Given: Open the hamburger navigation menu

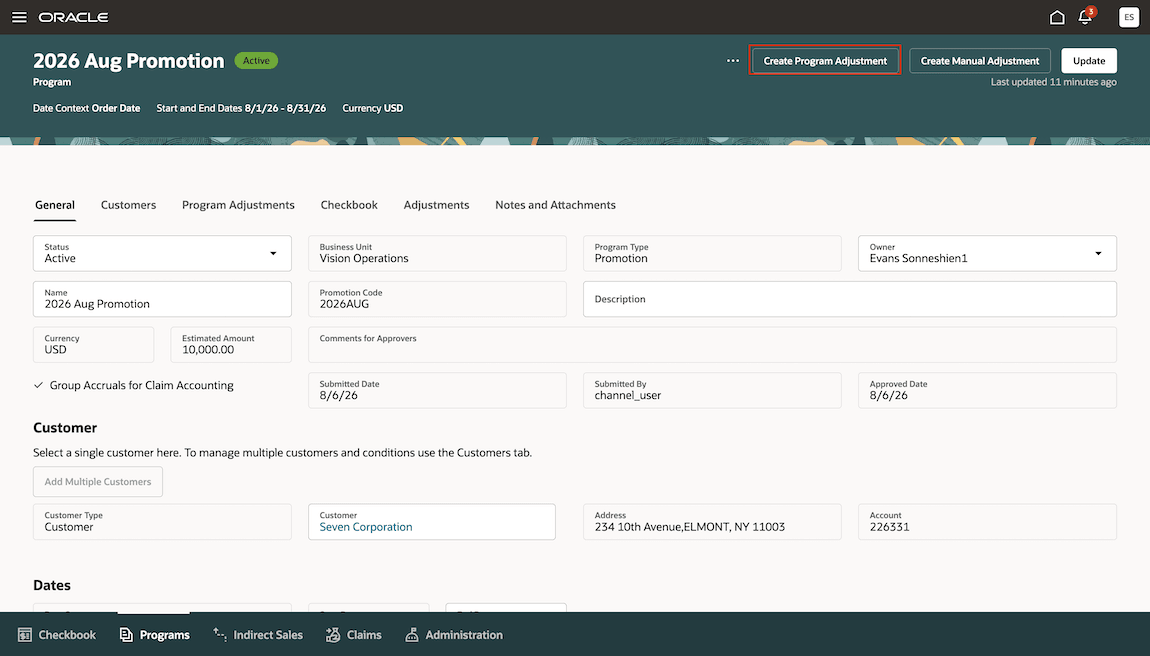Looking at the screenshot, I should point(19,17).
